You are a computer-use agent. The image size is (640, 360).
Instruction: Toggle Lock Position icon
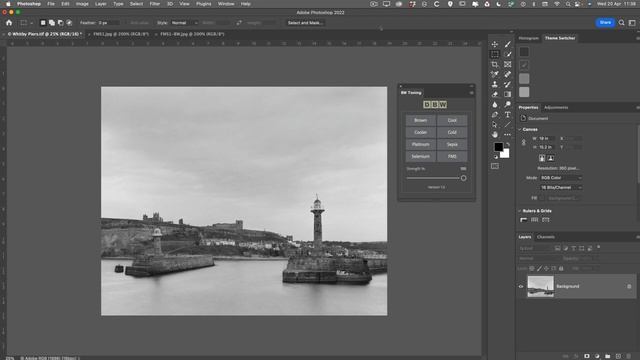[547, 269]
